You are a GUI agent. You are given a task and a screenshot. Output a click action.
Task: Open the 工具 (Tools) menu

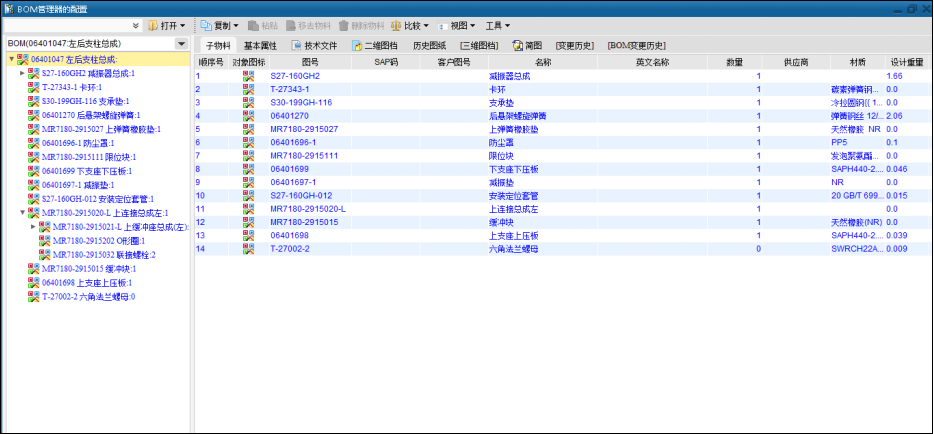click(497, 25)
